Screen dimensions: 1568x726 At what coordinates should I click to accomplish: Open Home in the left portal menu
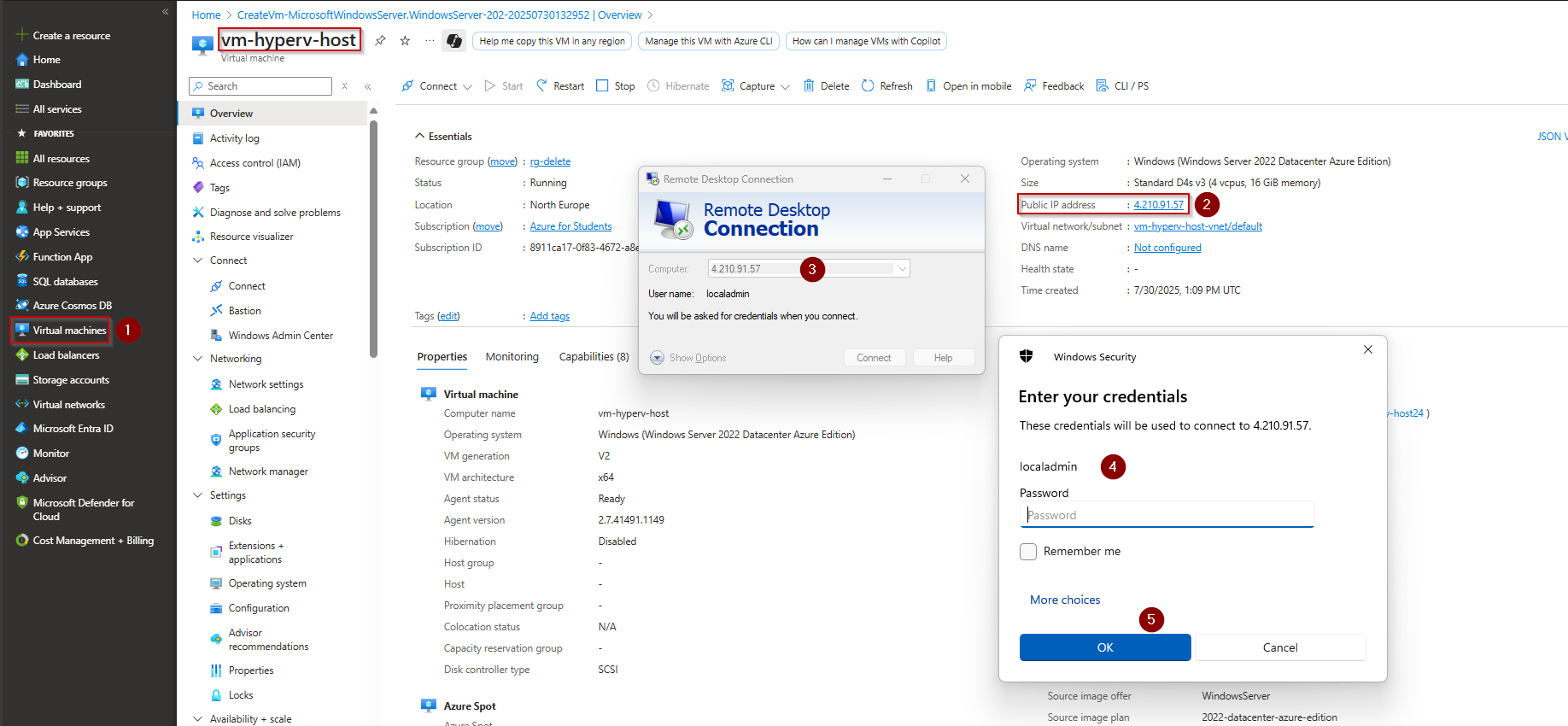(46, 60)
